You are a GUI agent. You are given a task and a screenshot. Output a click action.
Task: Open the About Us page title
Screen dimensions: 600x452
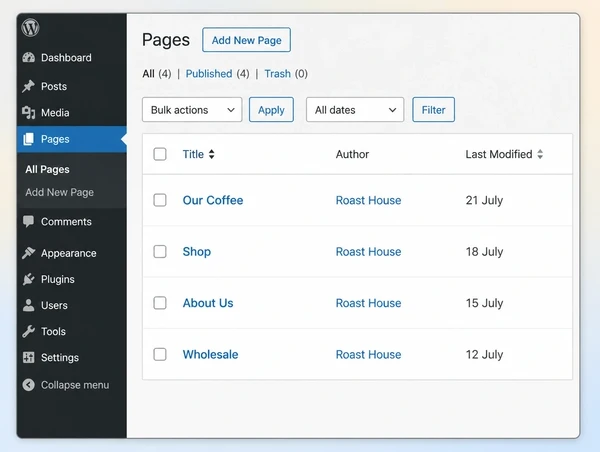click(x=208, y=303)
